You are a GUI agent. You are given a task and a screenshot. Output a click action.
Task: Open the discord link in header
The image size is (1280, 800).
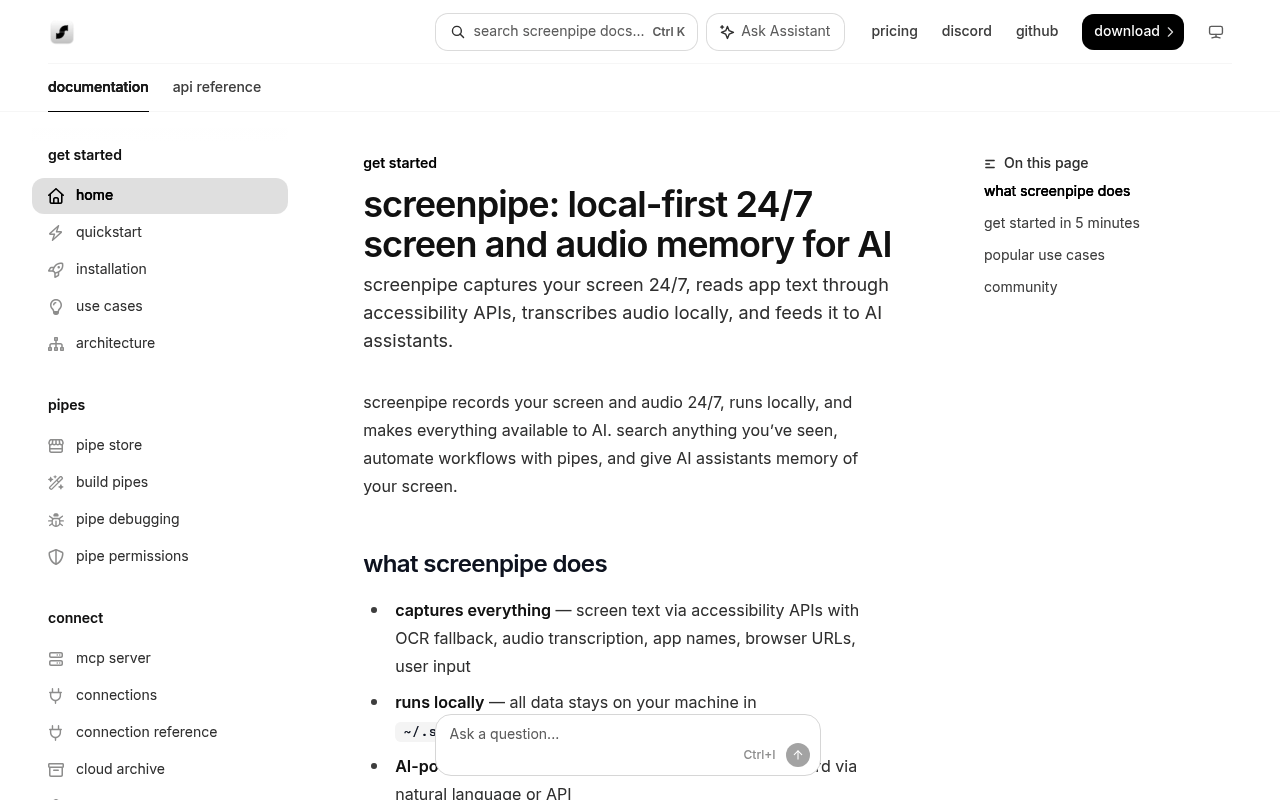coord(966,31)
